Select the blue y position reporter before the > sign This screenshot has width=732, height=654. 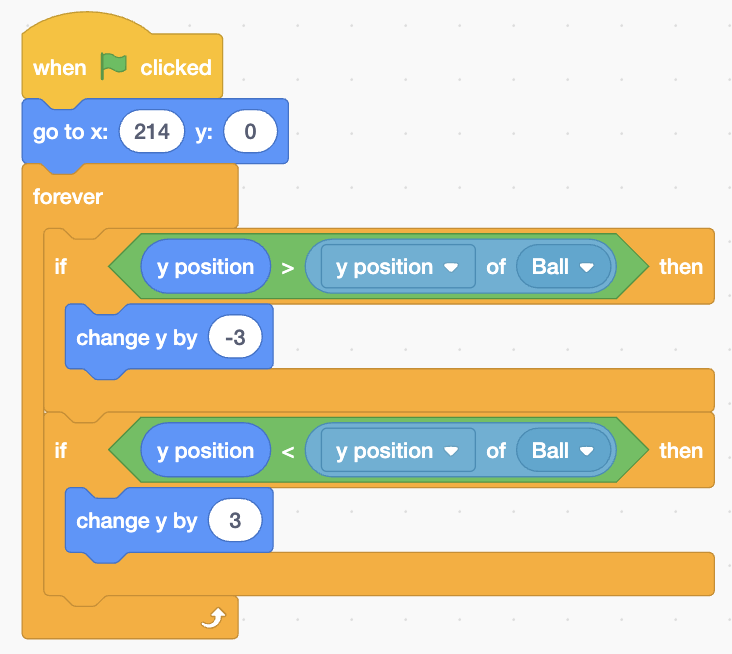click(205, 267)
